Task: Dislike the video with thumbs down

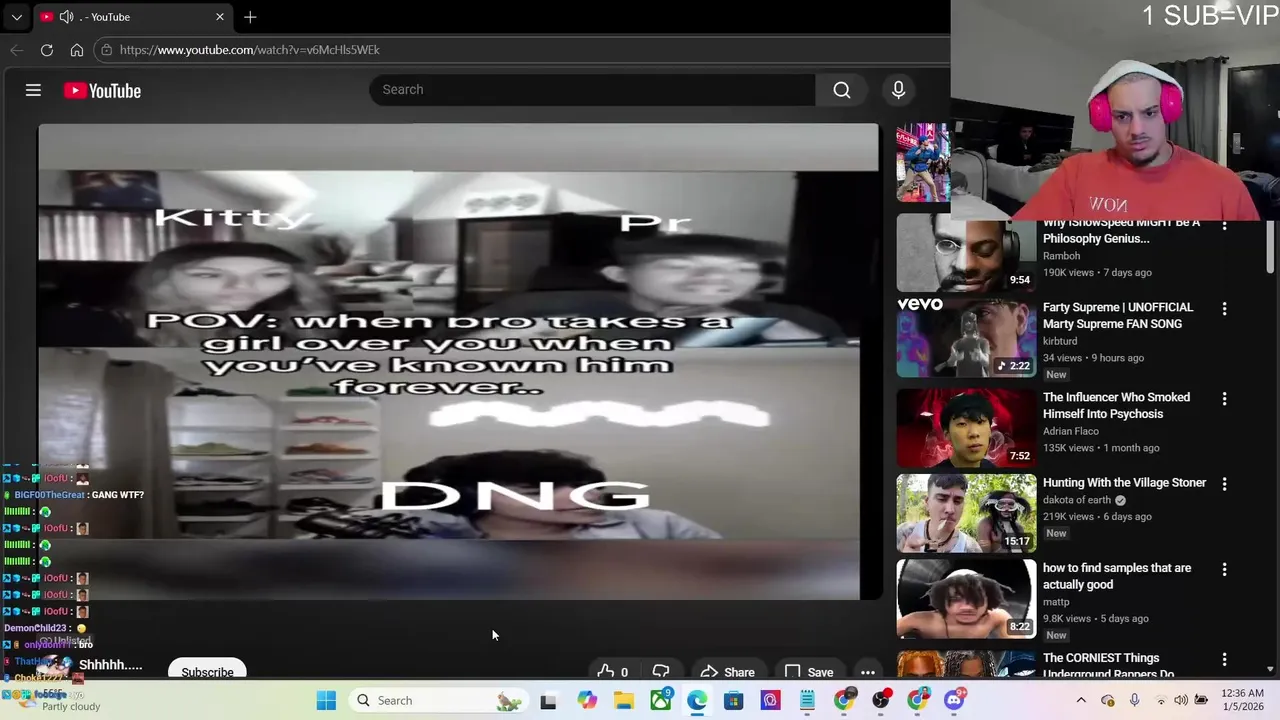Action: pyautogui.click(x=661, y=672)
